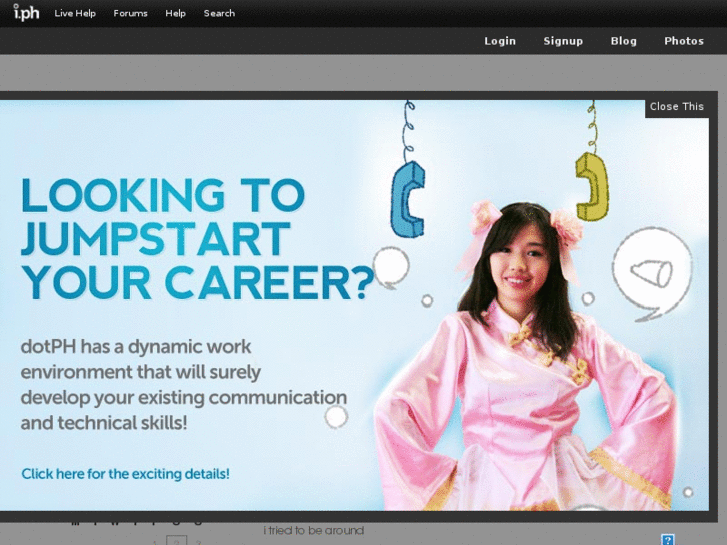This screenshot has width=727, height=545.
Task: Open the Signup page
Action: (x=563, y=41)
